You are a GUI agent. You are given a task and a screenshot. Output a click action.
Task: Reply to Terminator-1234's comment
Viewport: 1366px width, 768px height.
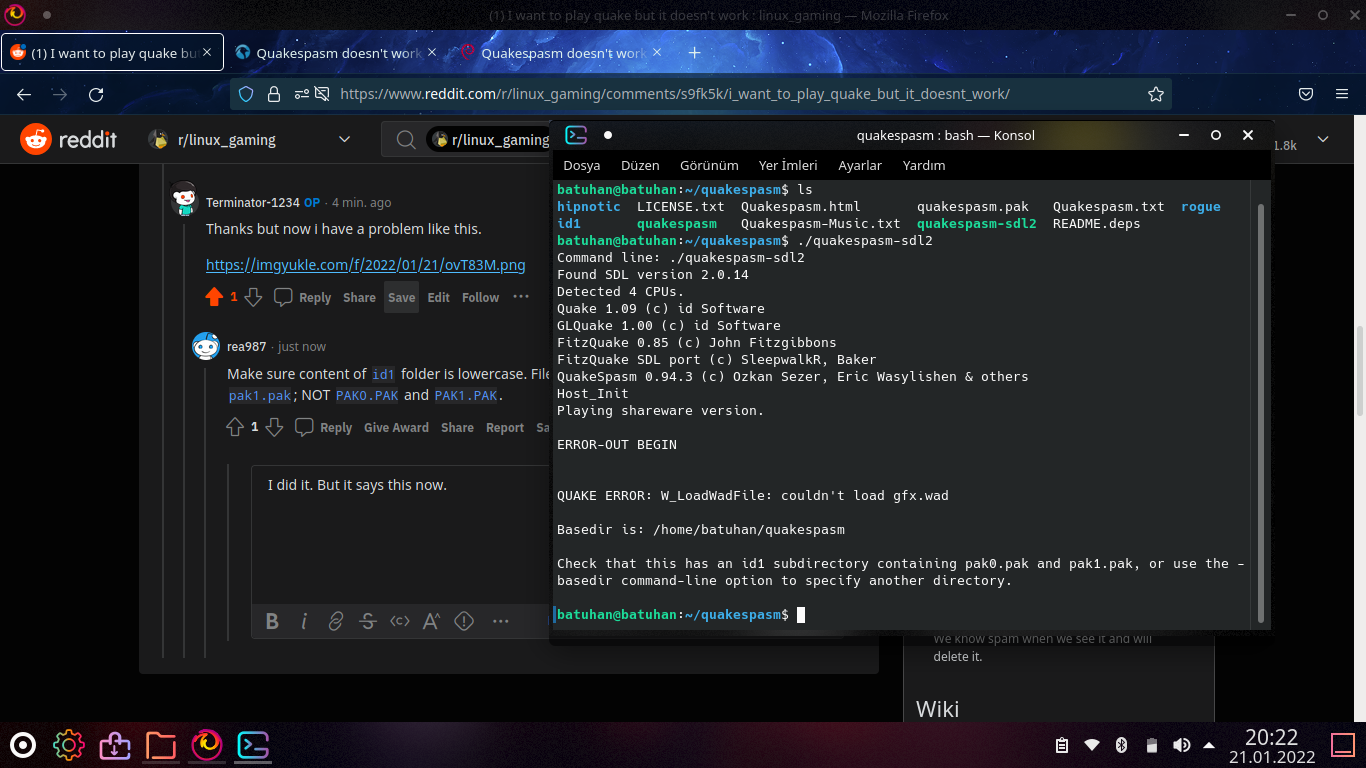point(303,297)
